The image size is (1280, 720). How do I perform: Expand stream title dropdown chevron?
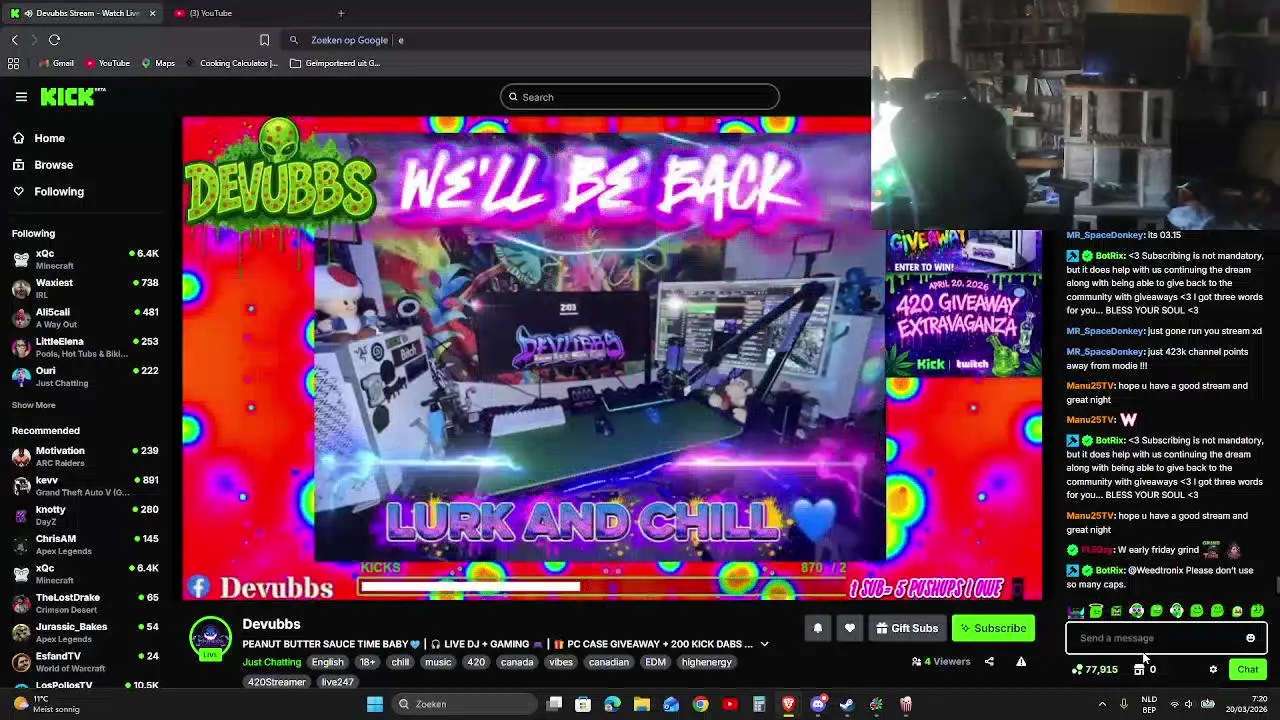(x=764, y=645)
